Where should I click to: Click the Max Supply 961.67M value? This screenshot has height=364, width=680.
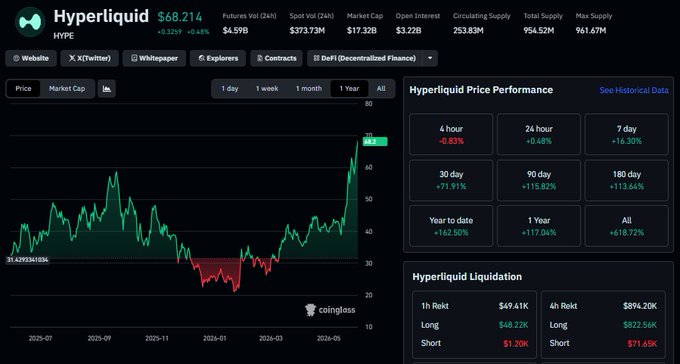(x=591, y=30)
